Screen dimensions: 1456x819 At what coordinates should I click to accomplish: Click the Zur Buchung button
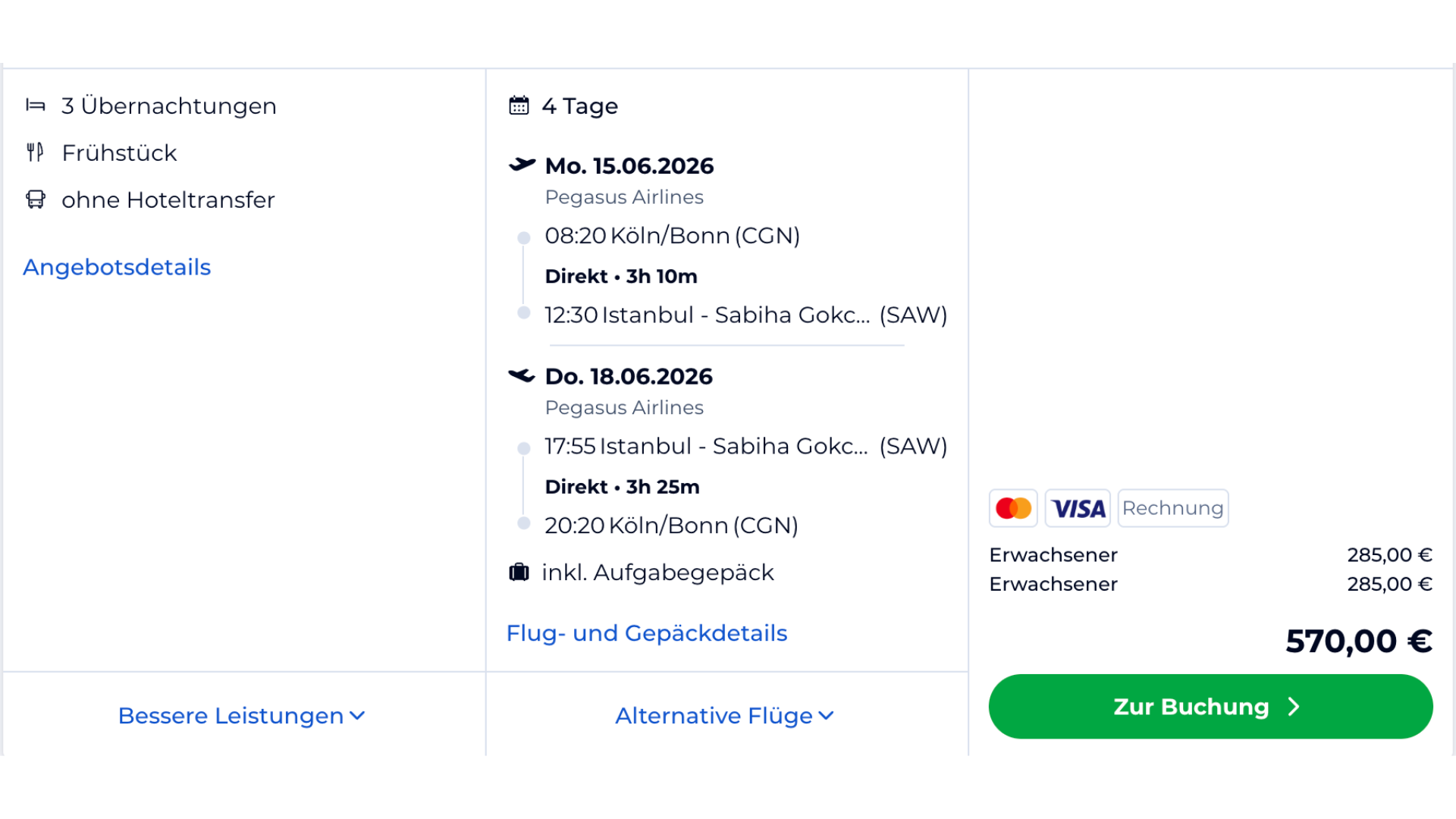[1210, 706]
